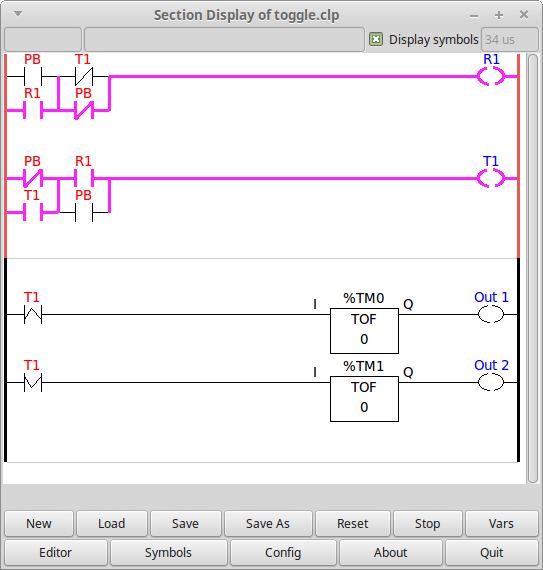The width and height of the screenshot is (543, 570).
Task: Toggle the Display symbols checkbox
Action: pyautogui.click(x=376, y=39)
